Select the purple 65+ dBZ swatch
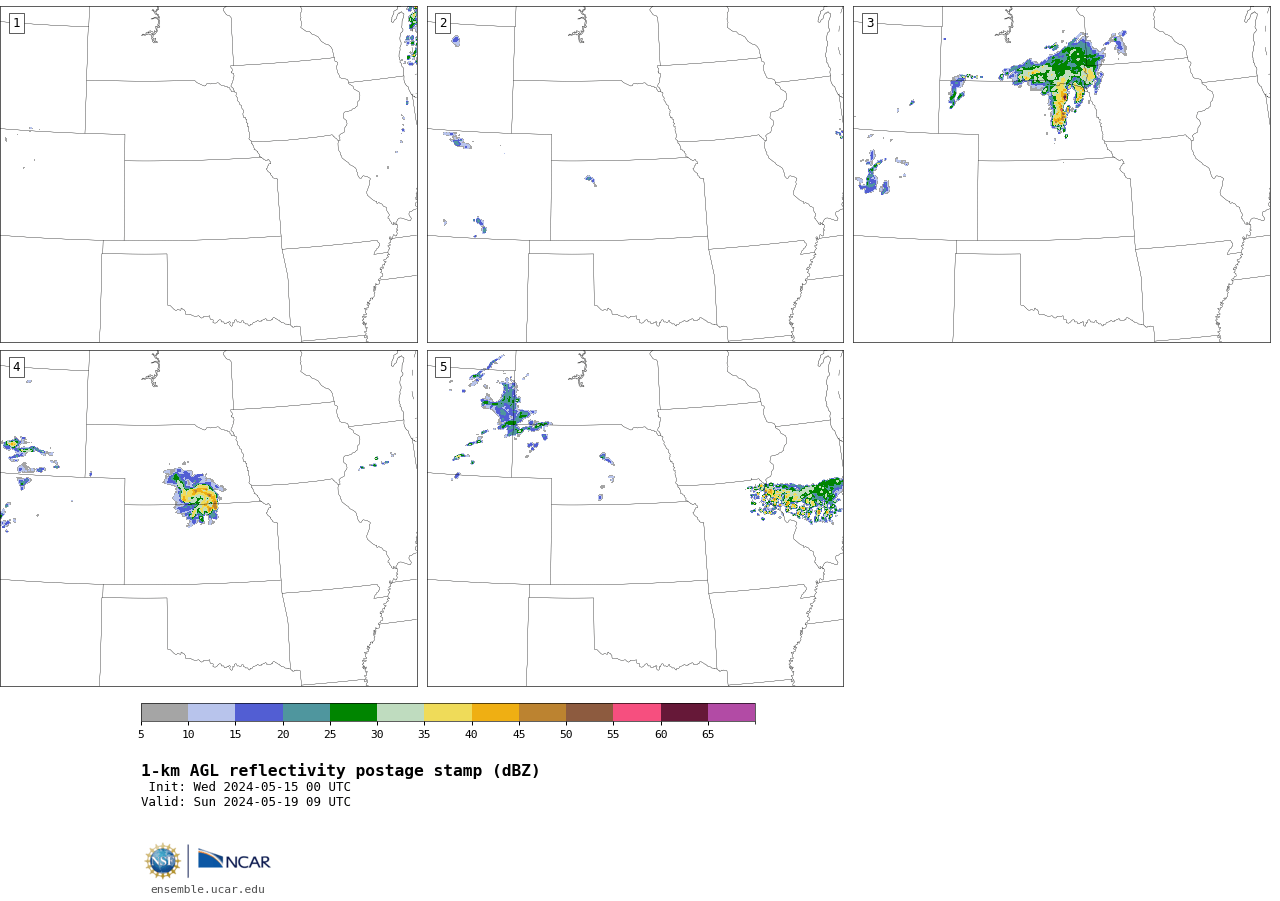 click(731, 712)
